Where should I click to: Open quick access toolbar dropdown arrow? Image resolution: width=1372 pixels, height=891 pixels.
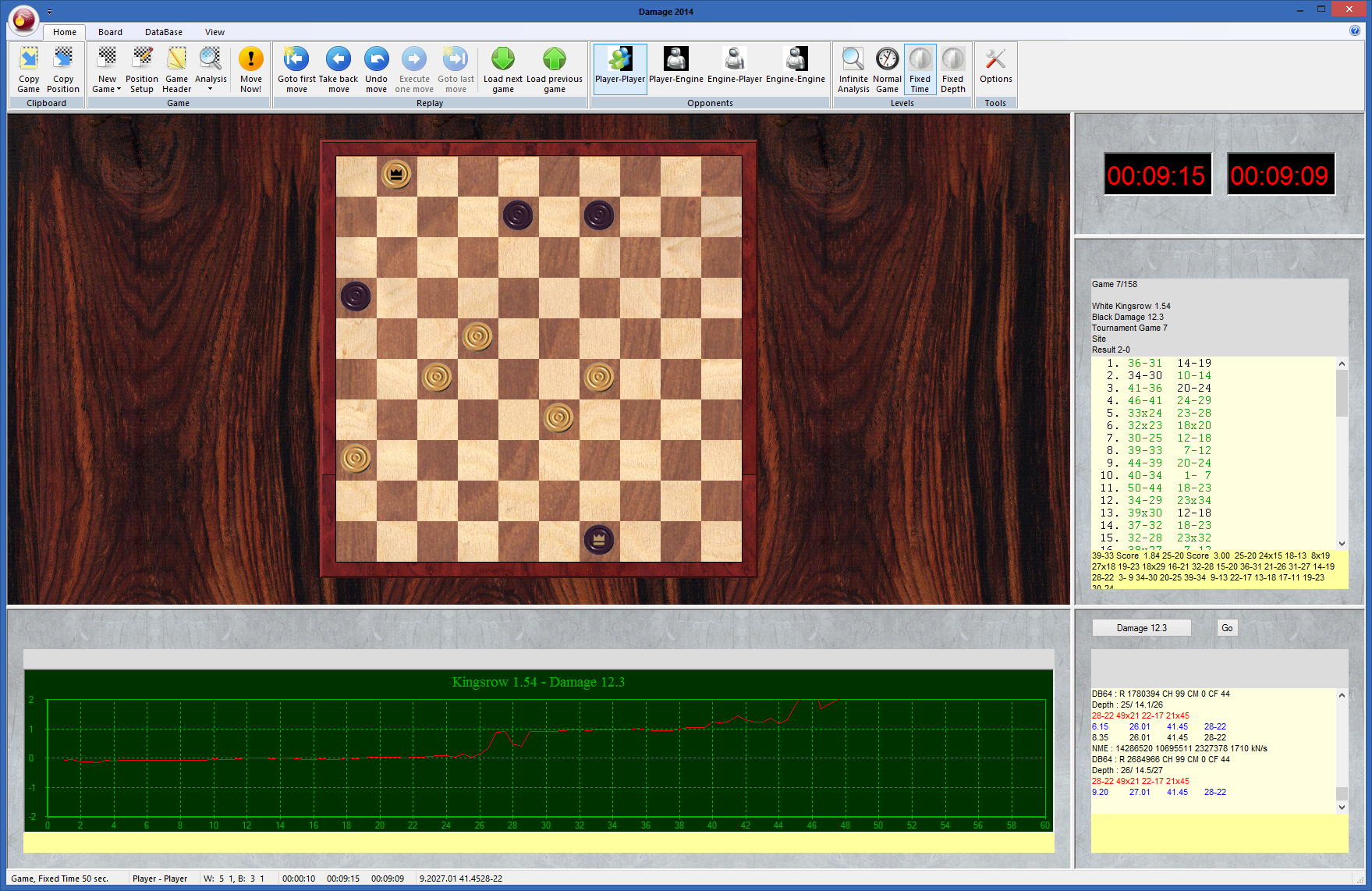tap(49, 12)
